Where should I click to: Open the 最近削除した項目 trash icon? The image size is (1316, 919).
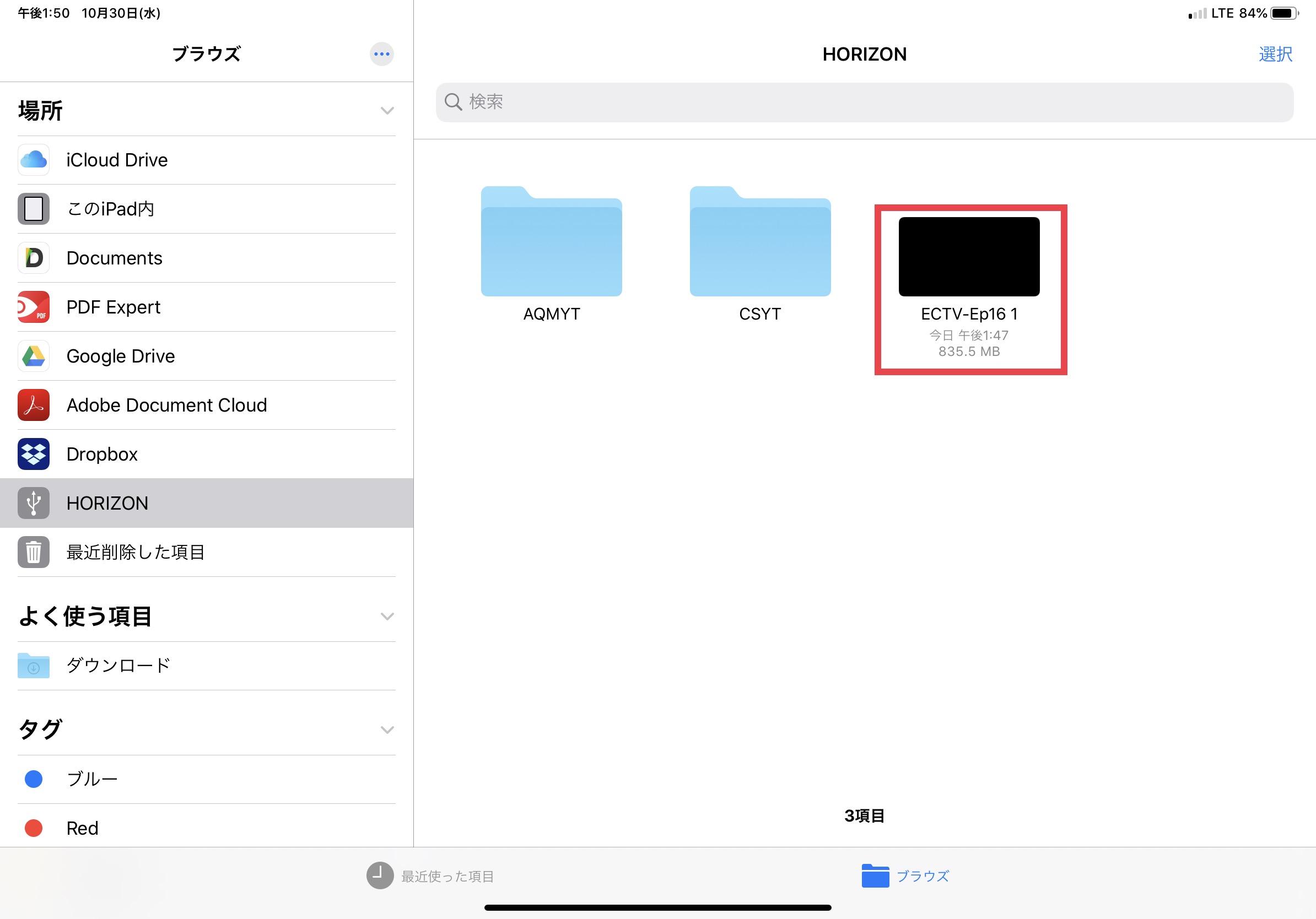(x=33, y=552)
